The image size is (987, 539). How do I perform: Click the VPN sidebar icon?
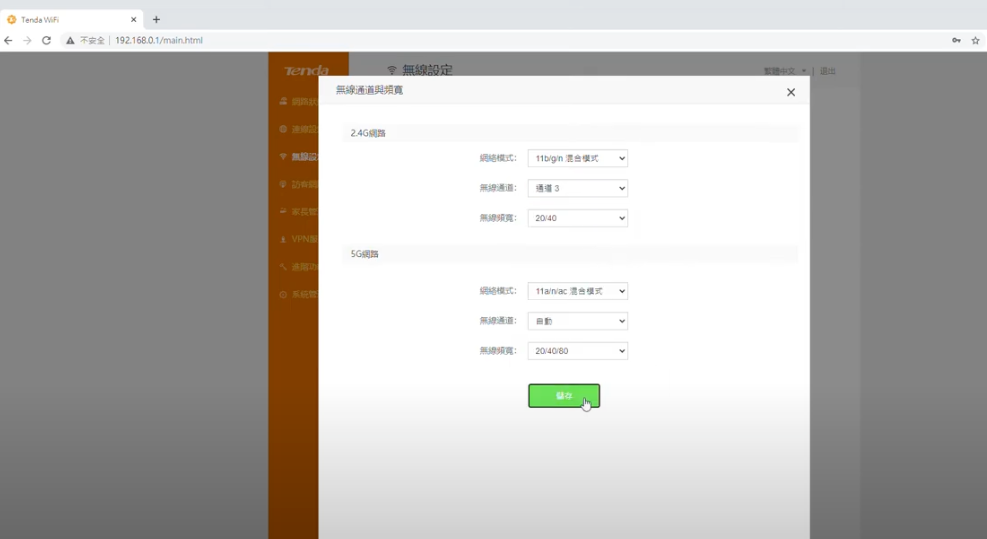pos(283,239)
